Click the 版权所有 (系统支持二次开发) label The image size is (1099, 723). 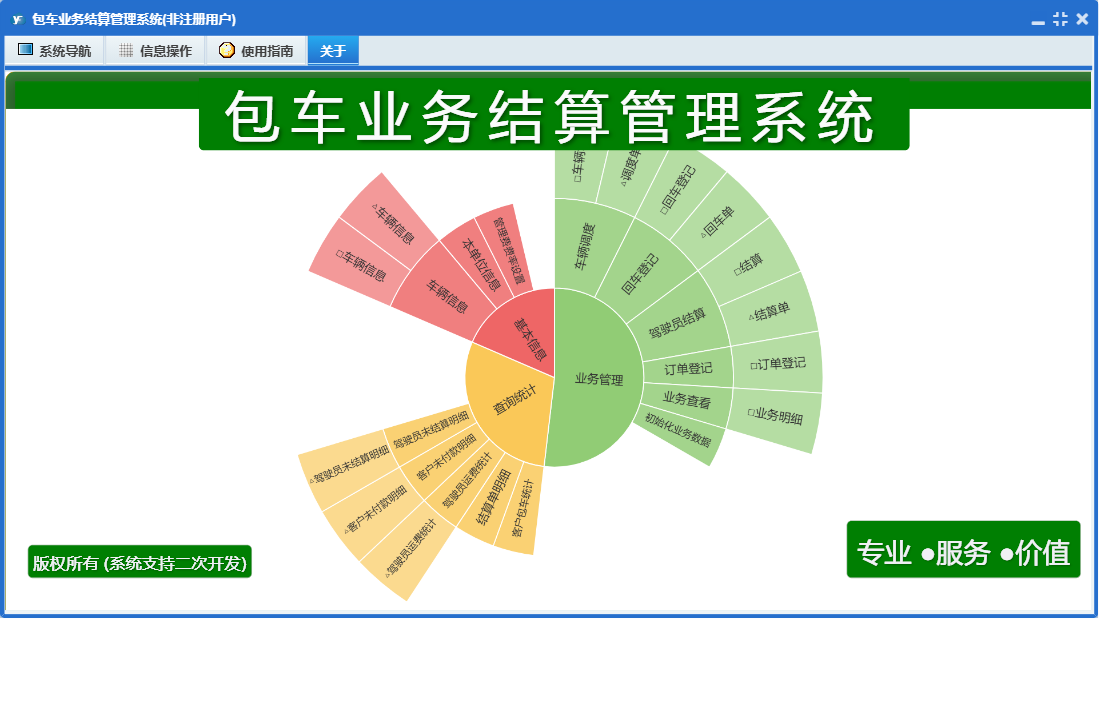tap(139, 563)
